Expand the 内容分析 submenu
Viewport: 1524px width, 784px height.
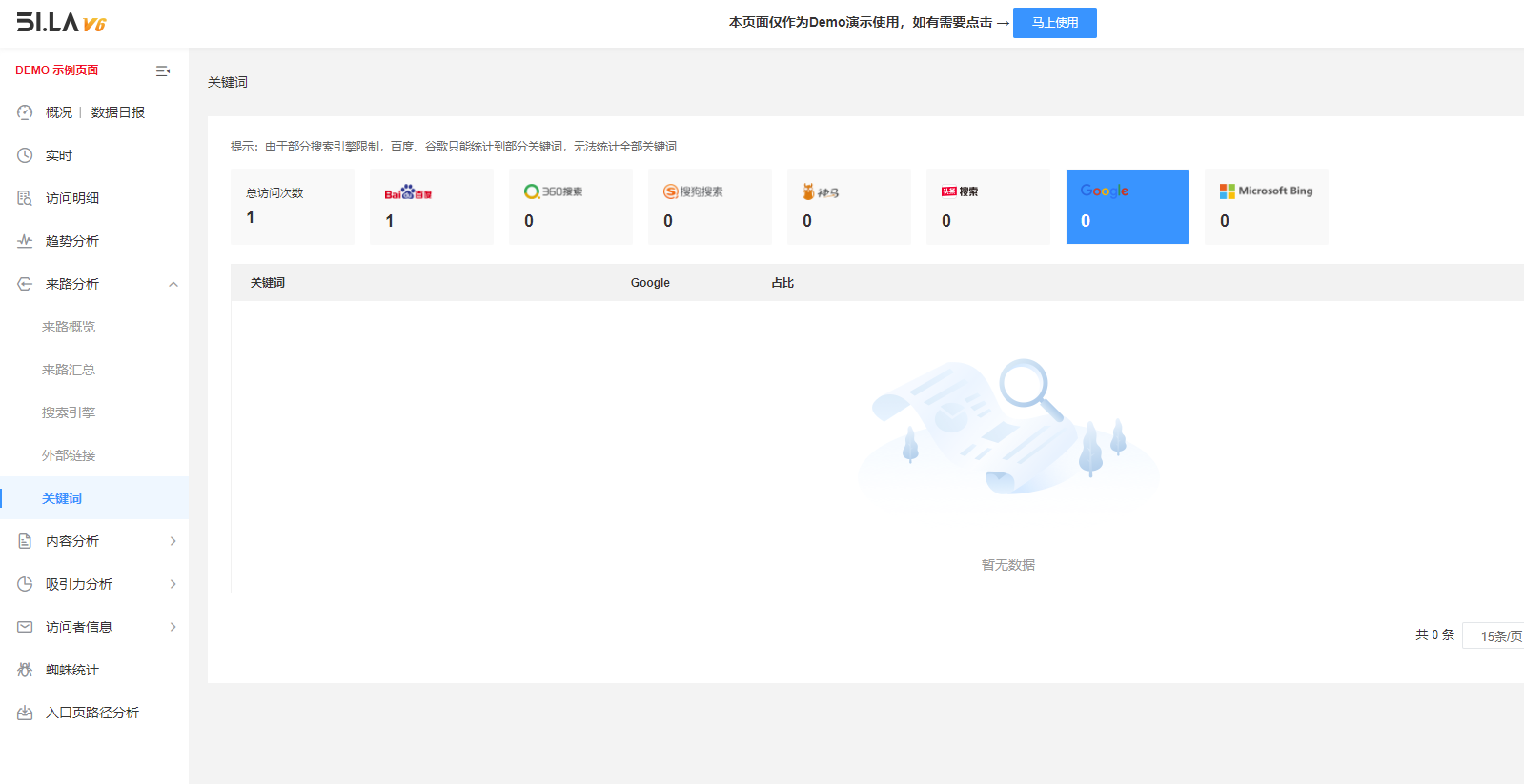click(x=173, y=541)
